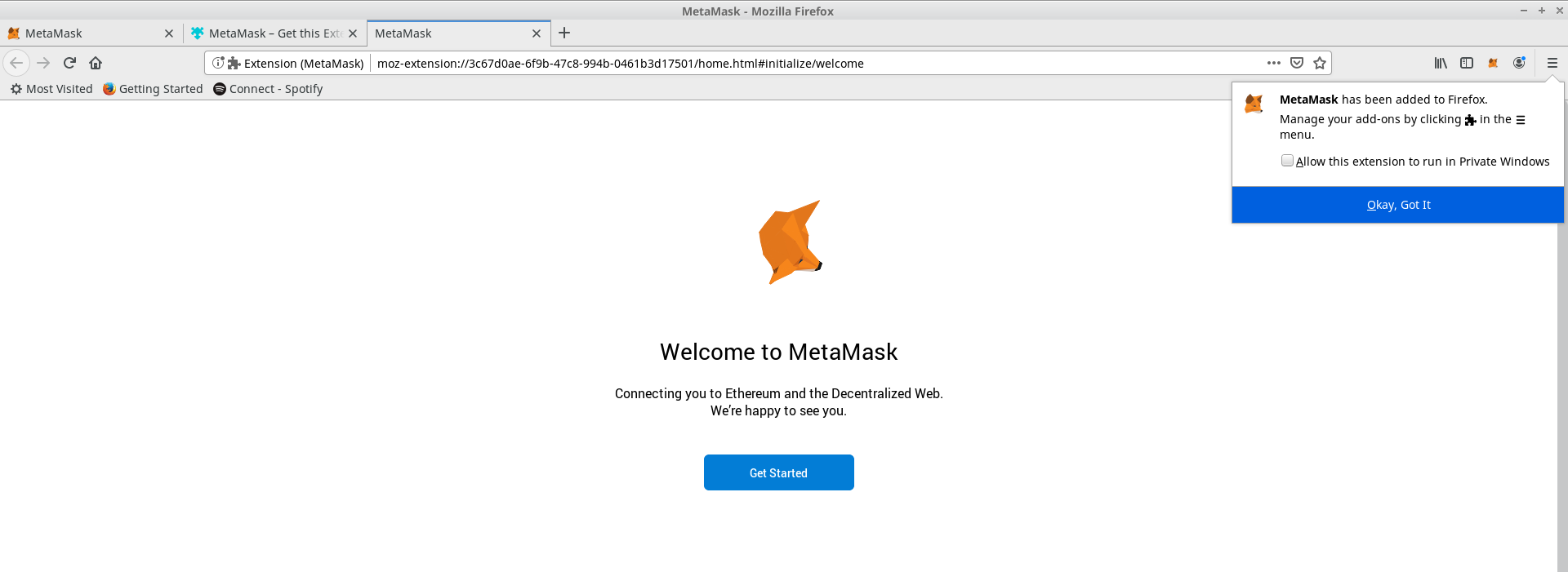Open Firefox account icon
This screenshot has width=1568, height=572.
click(x=1519, y=63)
